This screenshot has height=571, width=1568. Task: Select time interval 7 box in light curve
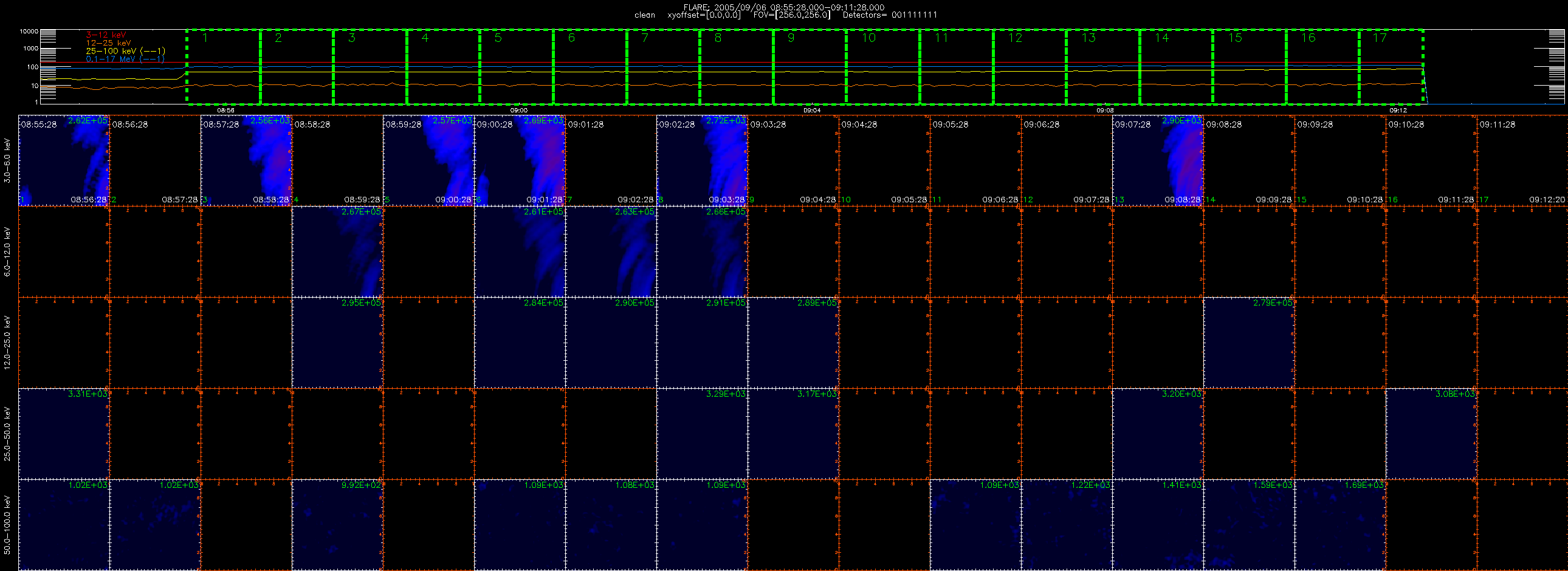[x=663, y=67]
